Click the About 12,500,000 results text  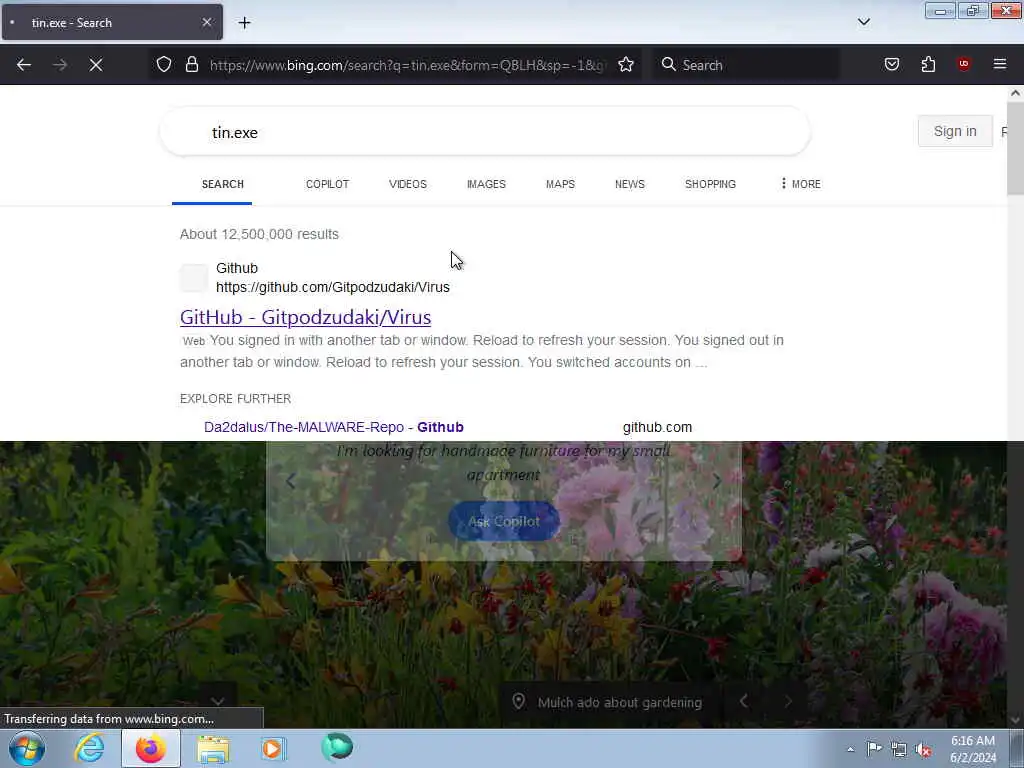pyautogui.click(x=259, y=234)
